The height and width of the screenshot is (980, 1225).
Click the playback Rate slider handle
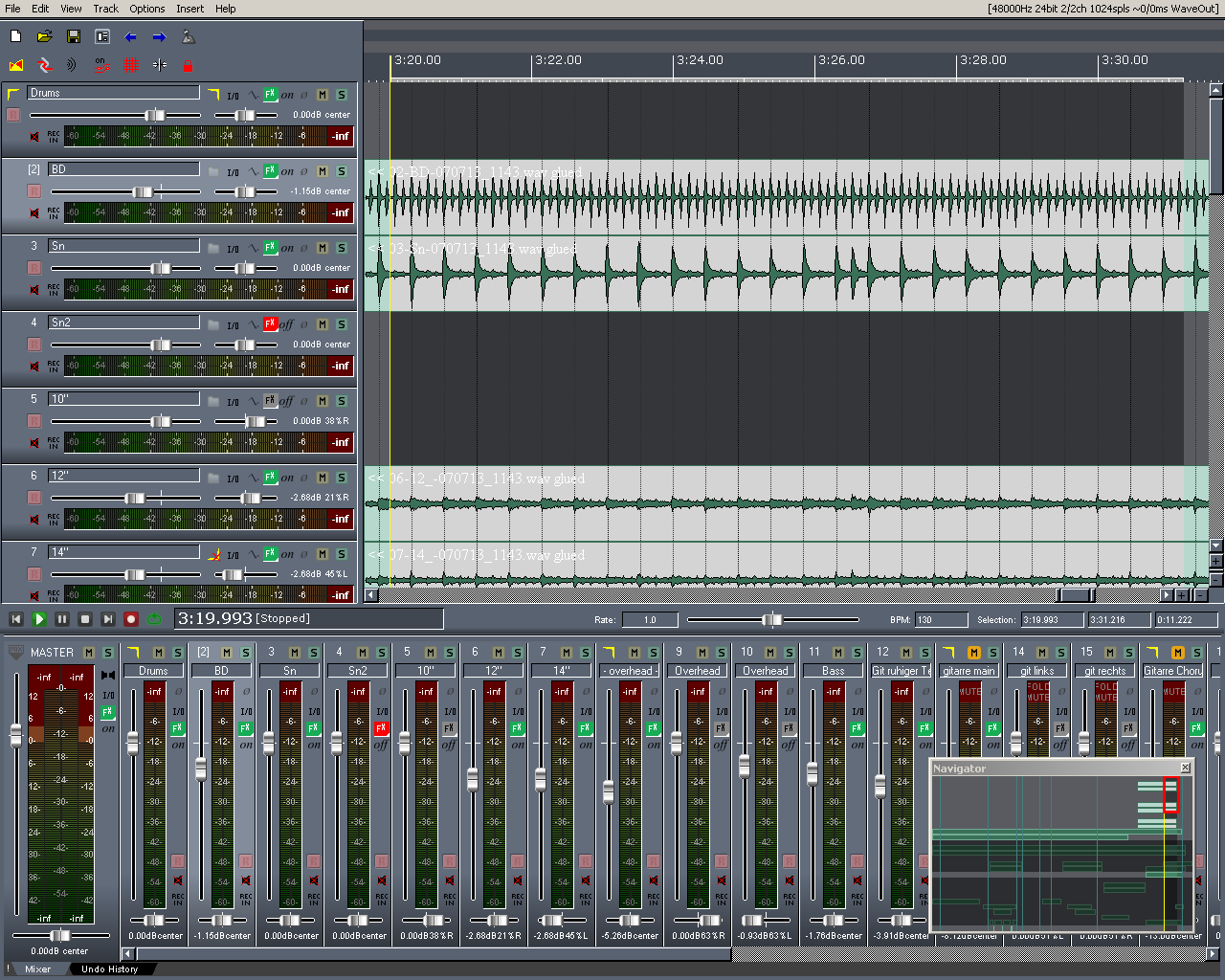[x=771, y=620]
